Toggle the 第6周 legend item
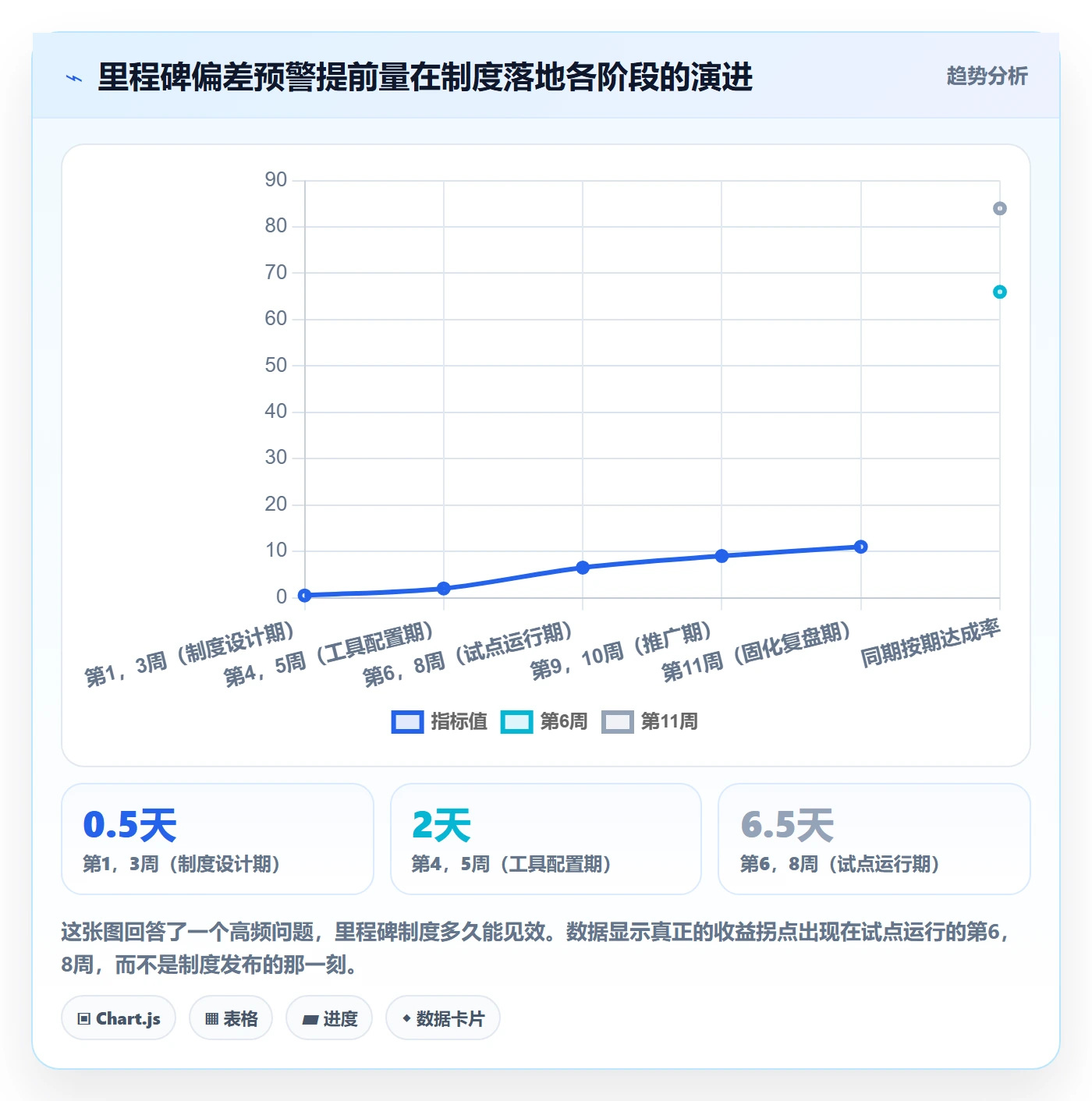 pyautogui.click(x=544, y=721)
